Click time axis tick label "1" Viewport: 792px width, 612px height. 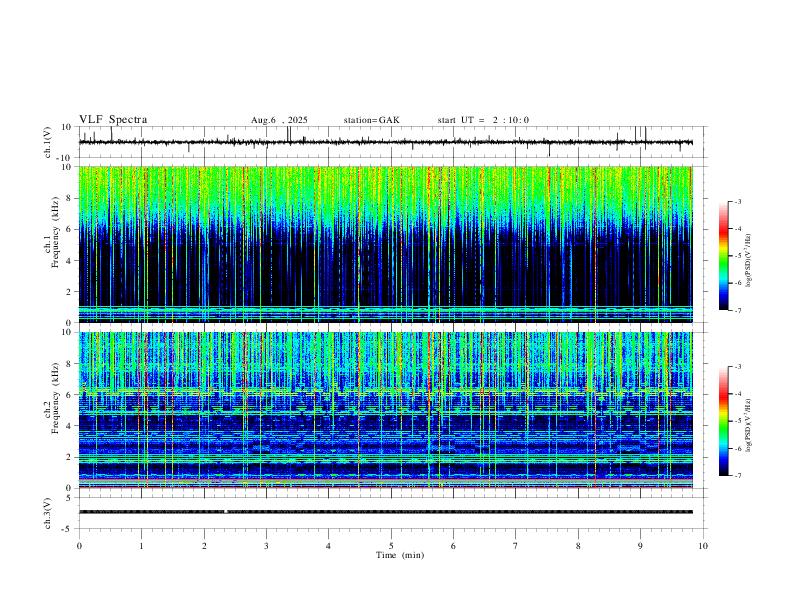click(x=141, y=546)
